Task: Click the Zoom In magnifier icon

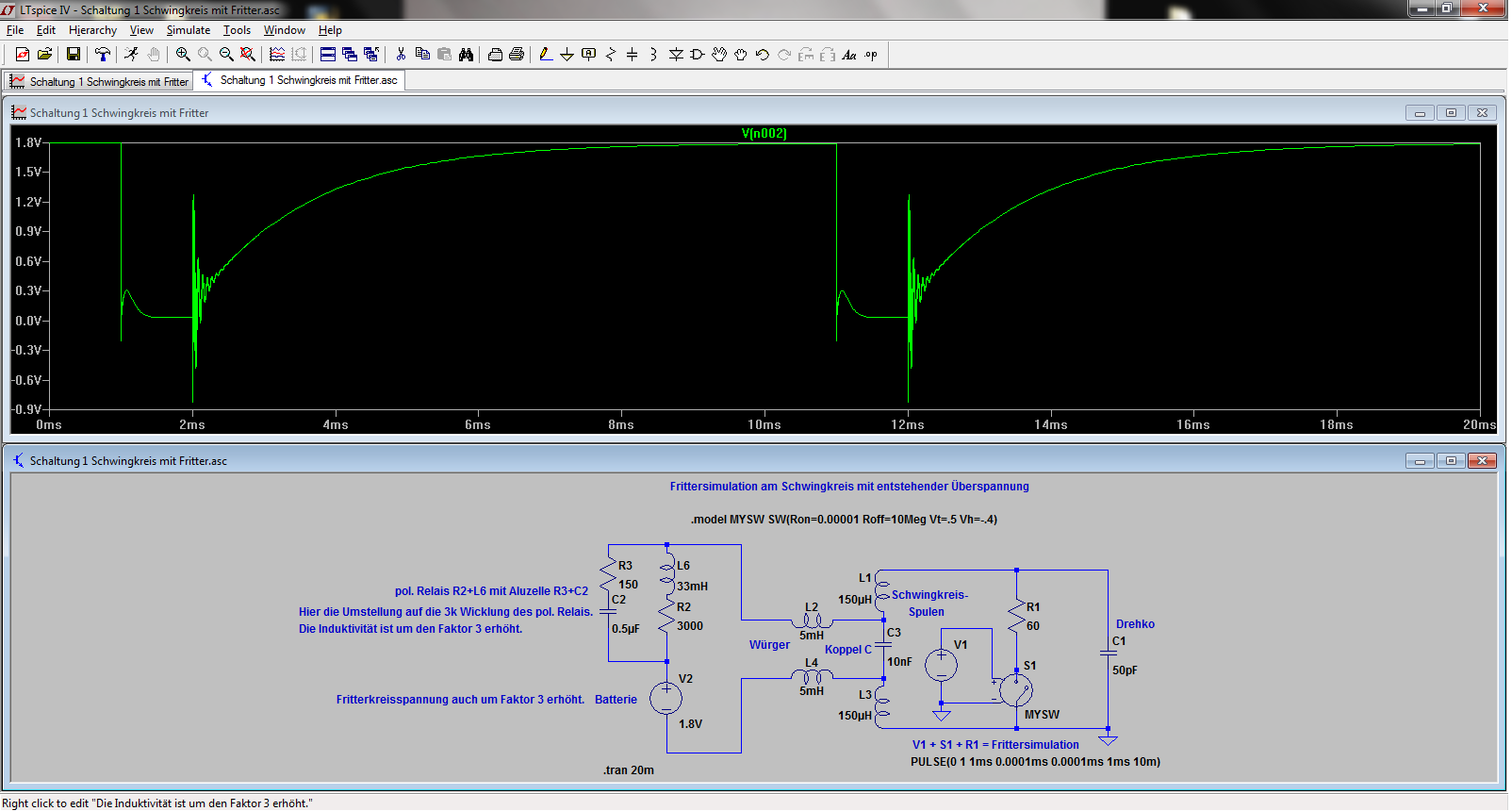Action: tap(183, 55)
